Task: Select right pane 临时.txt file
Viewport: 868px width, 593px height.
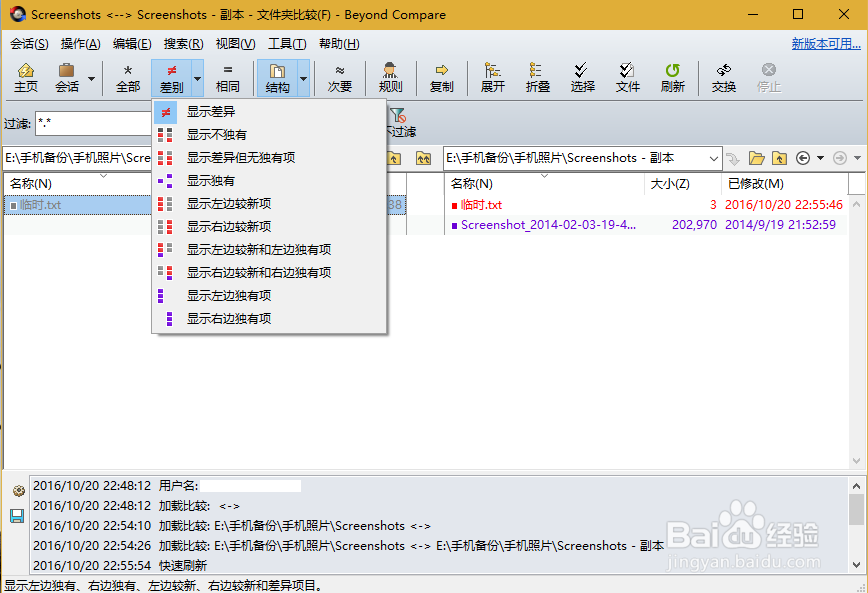Action: (x=481, y=205)
